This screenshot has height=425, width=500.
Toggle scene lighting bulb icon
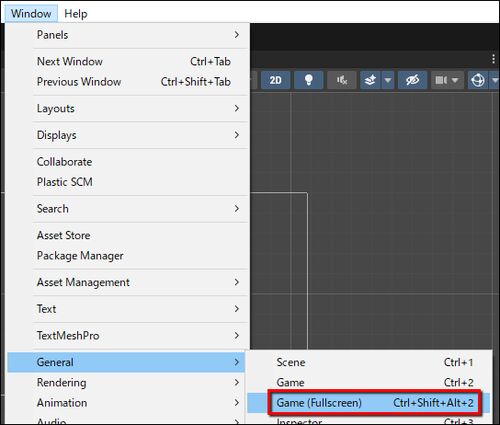(x=309, y=80)
